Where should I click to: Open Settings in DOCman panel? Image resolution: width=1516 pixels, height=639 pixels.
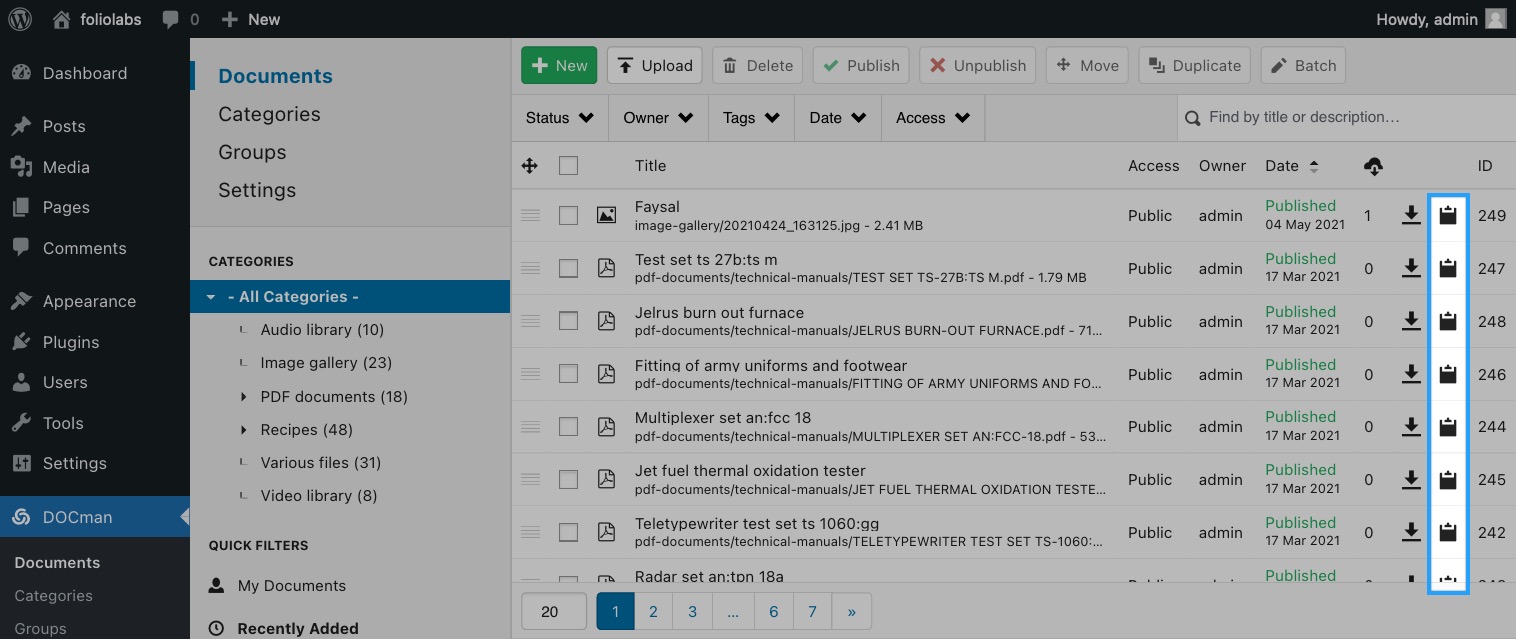pos(257,190)
